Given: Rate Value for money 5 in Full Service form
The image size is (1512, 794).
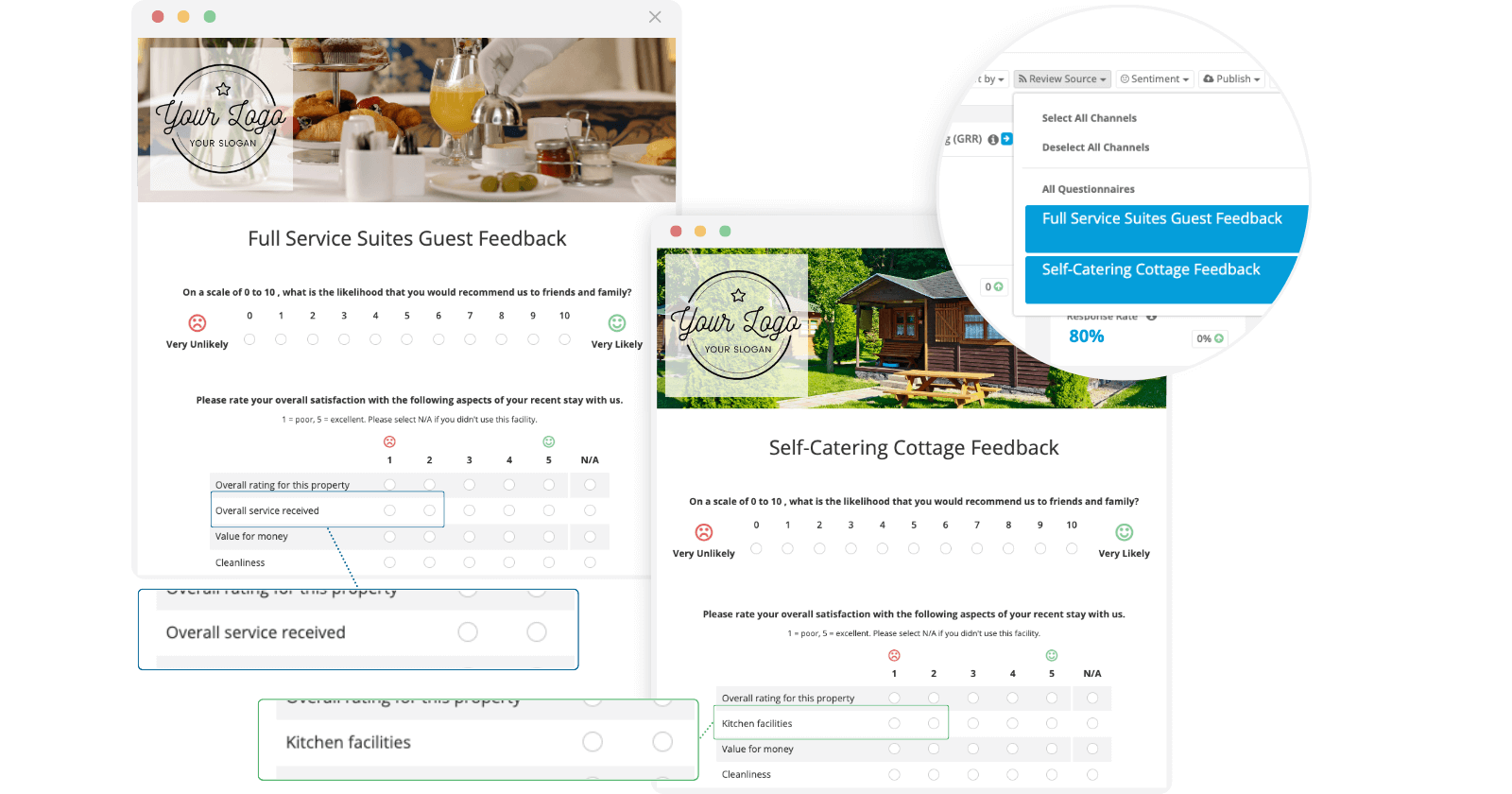Looking at the screenshot, I should [549, 537].
